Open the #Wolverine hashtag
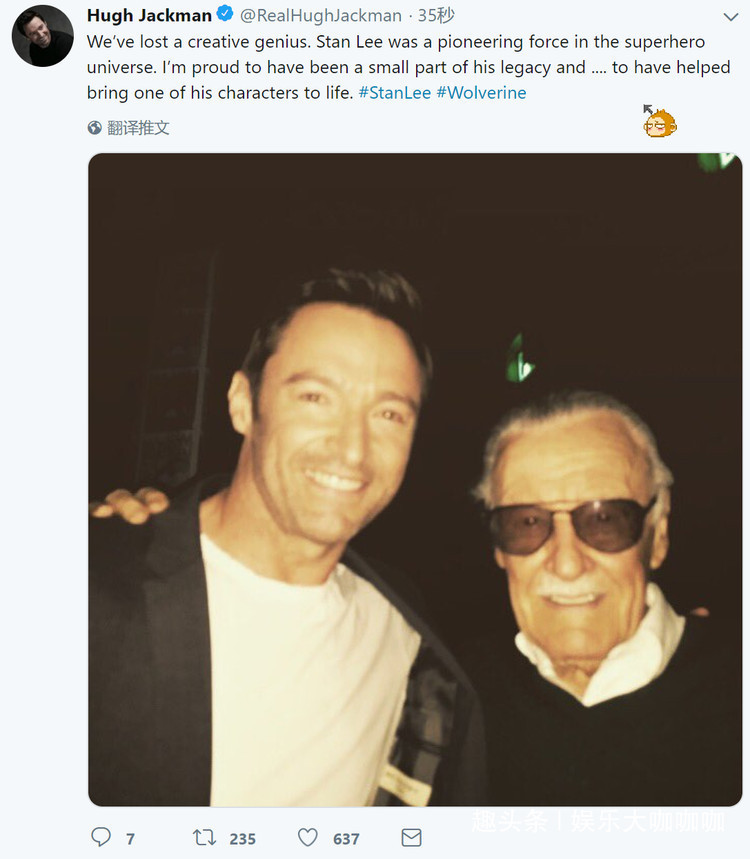750x859 pixels. point(481,93)
